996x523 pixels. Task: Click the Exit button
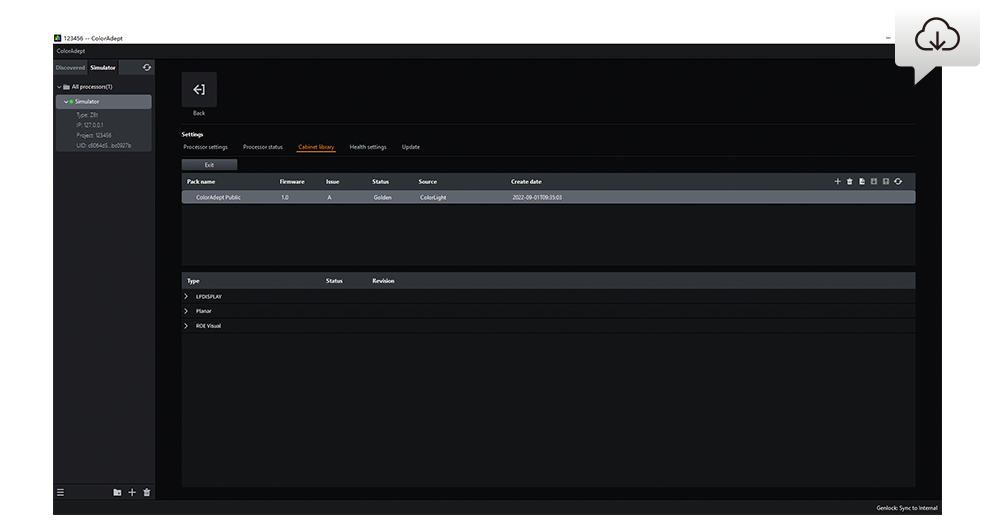pyautogui.click(x=209, y=165)
